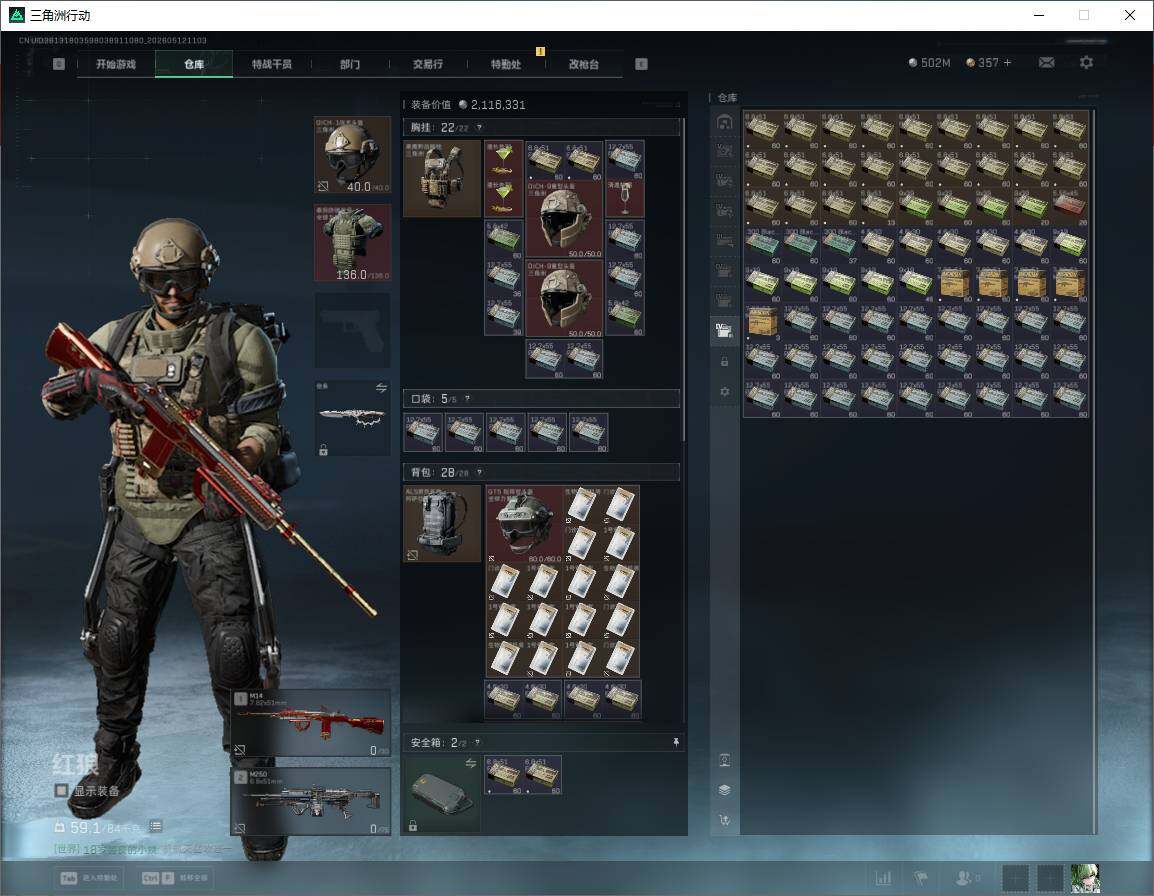
Task: Click the swap arrows on safe box
Action: click(471, 763)
